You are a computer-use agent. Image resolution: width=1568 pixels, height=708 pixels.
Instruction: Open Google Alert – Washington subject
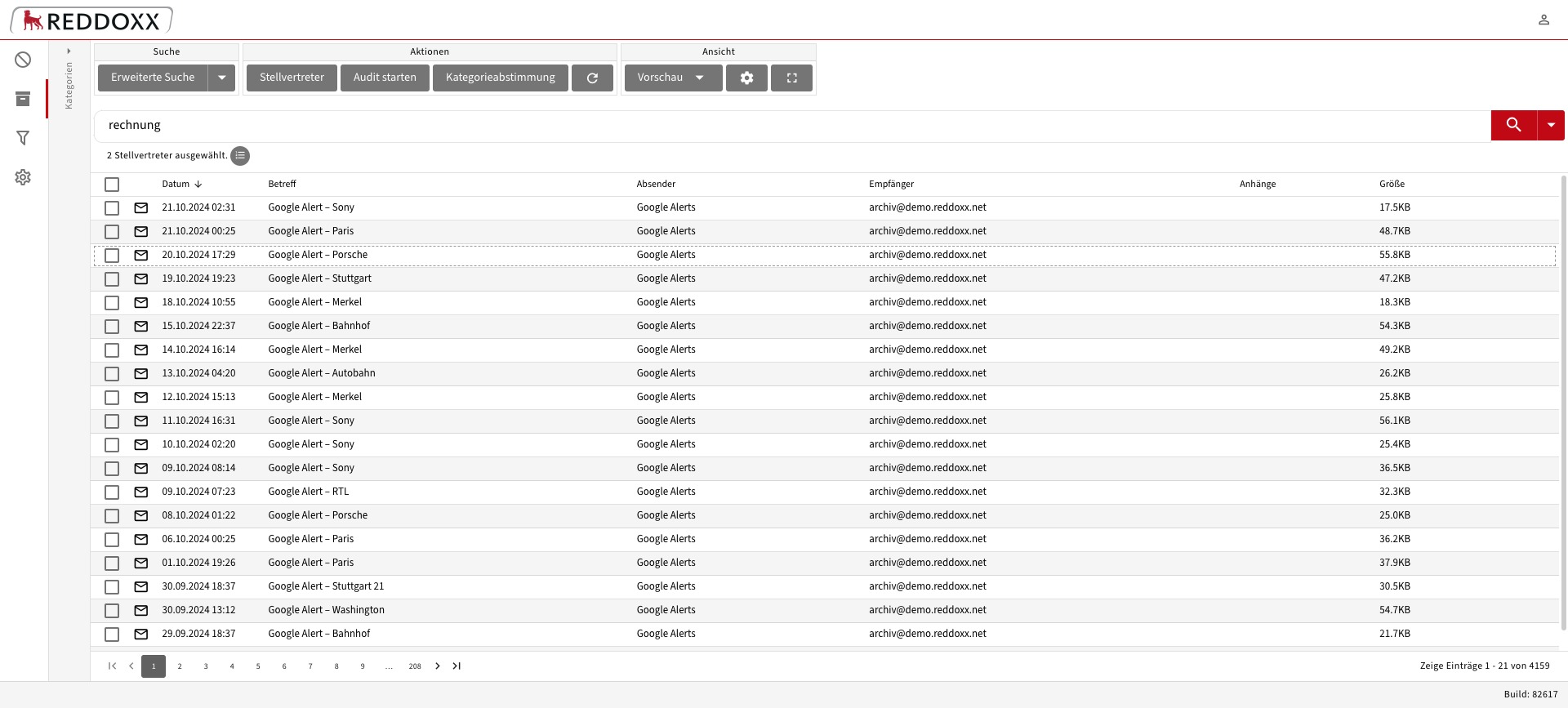pyautogui.click(x=326, y=610)
